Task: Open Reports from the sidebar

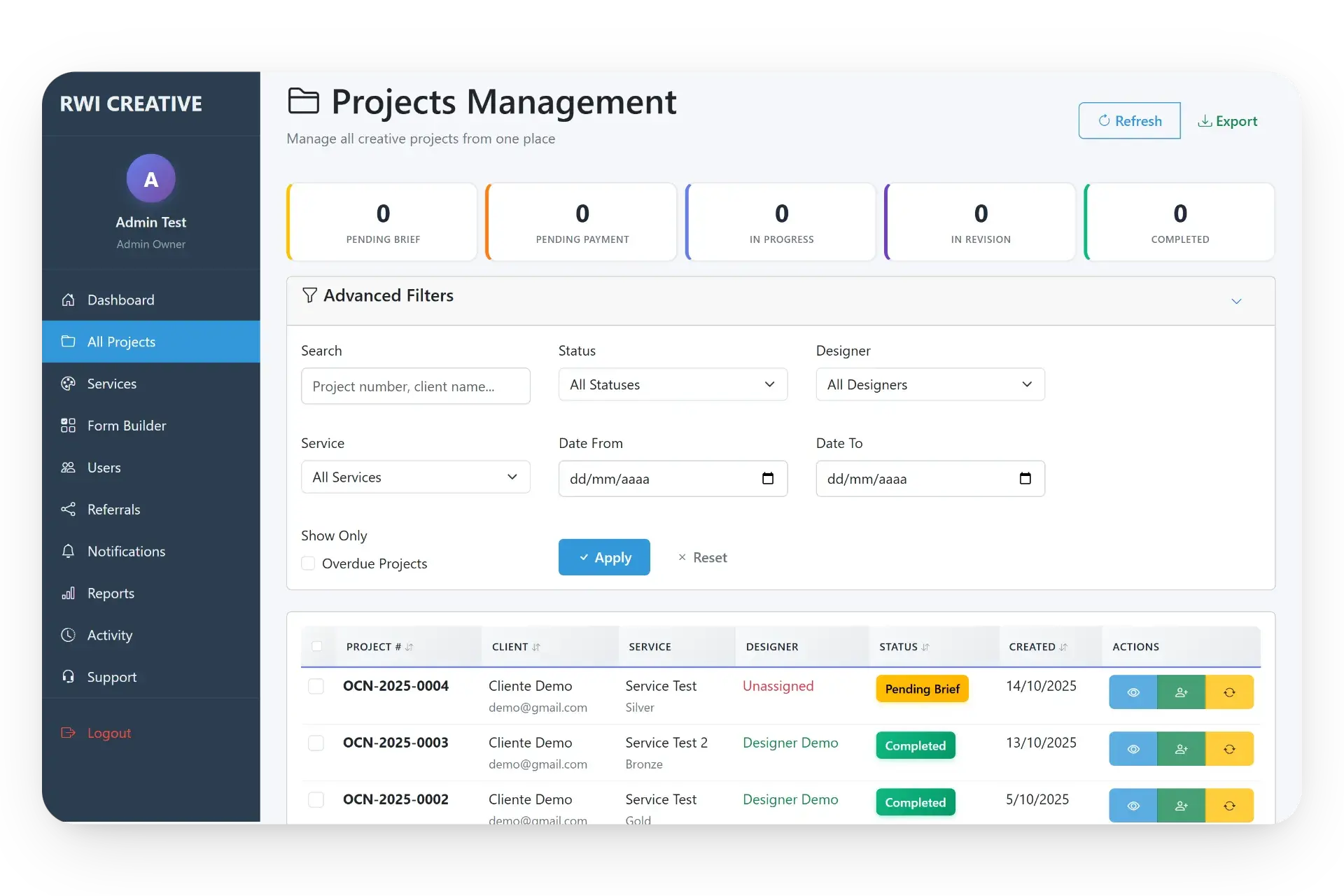Action: 111,594
